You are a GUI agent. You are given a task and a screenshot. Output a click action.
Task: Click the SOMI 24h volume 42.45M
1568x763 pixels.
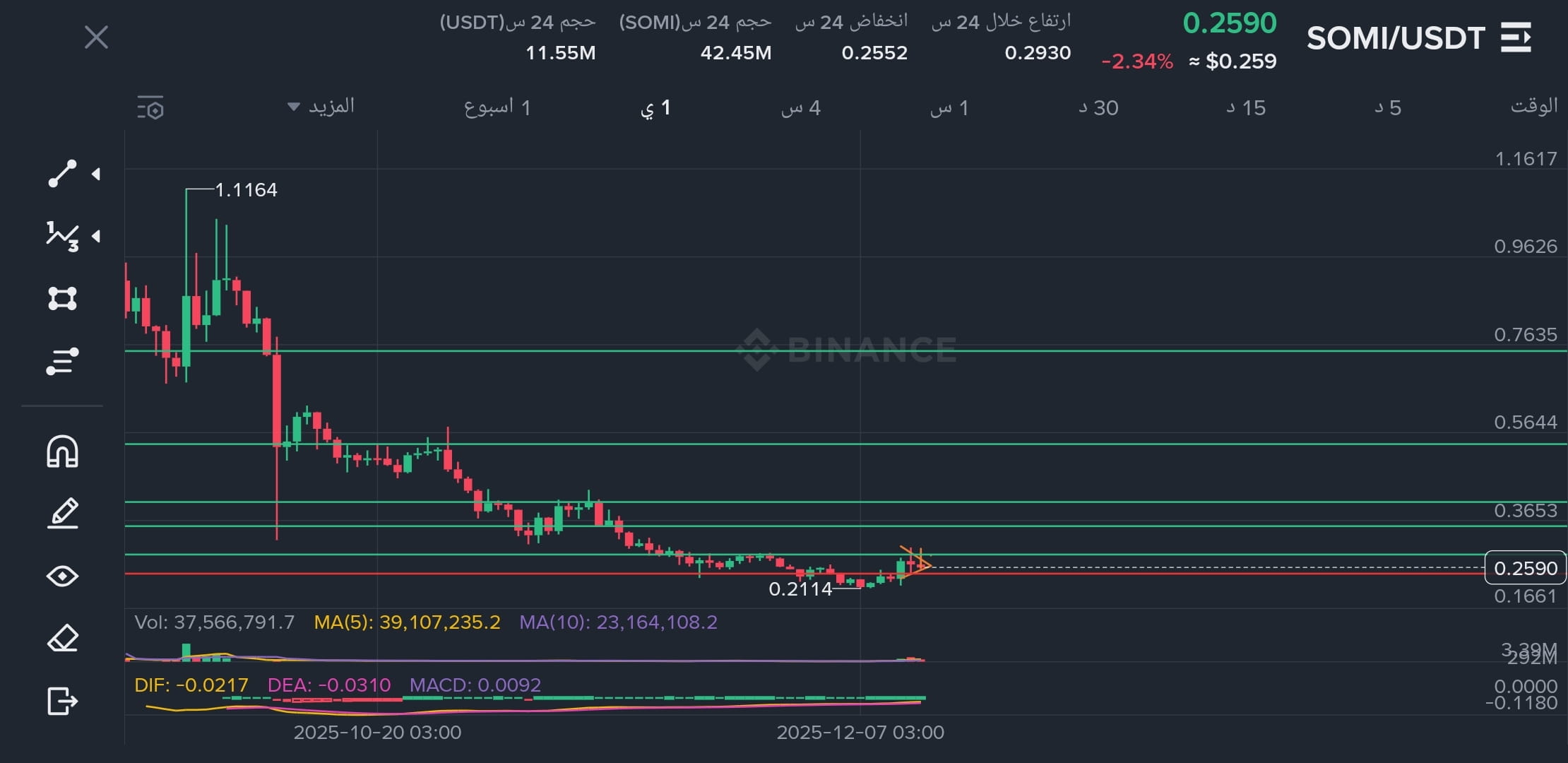(736, 53)
